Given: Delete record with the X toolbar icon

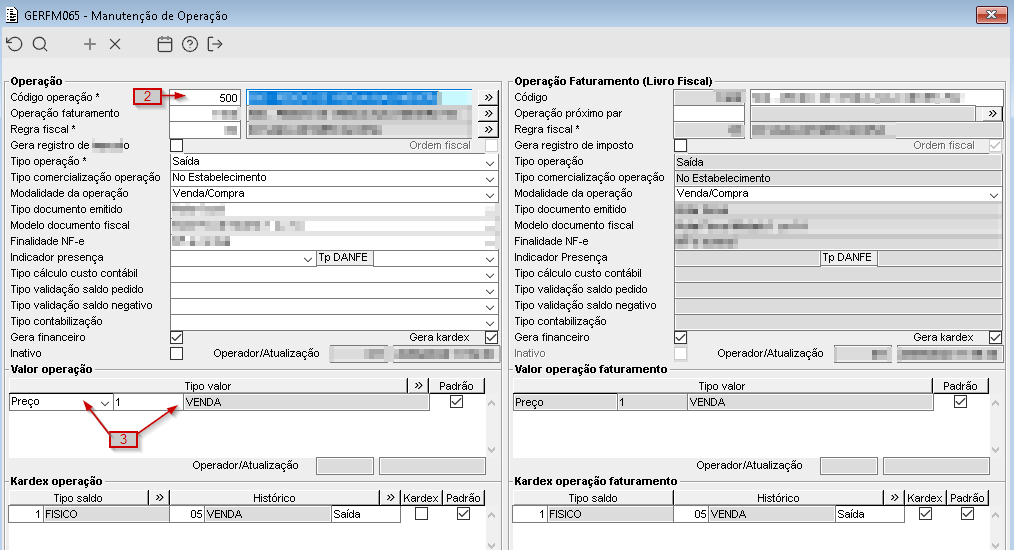Looking at the screenshot, I should point(115,44).
